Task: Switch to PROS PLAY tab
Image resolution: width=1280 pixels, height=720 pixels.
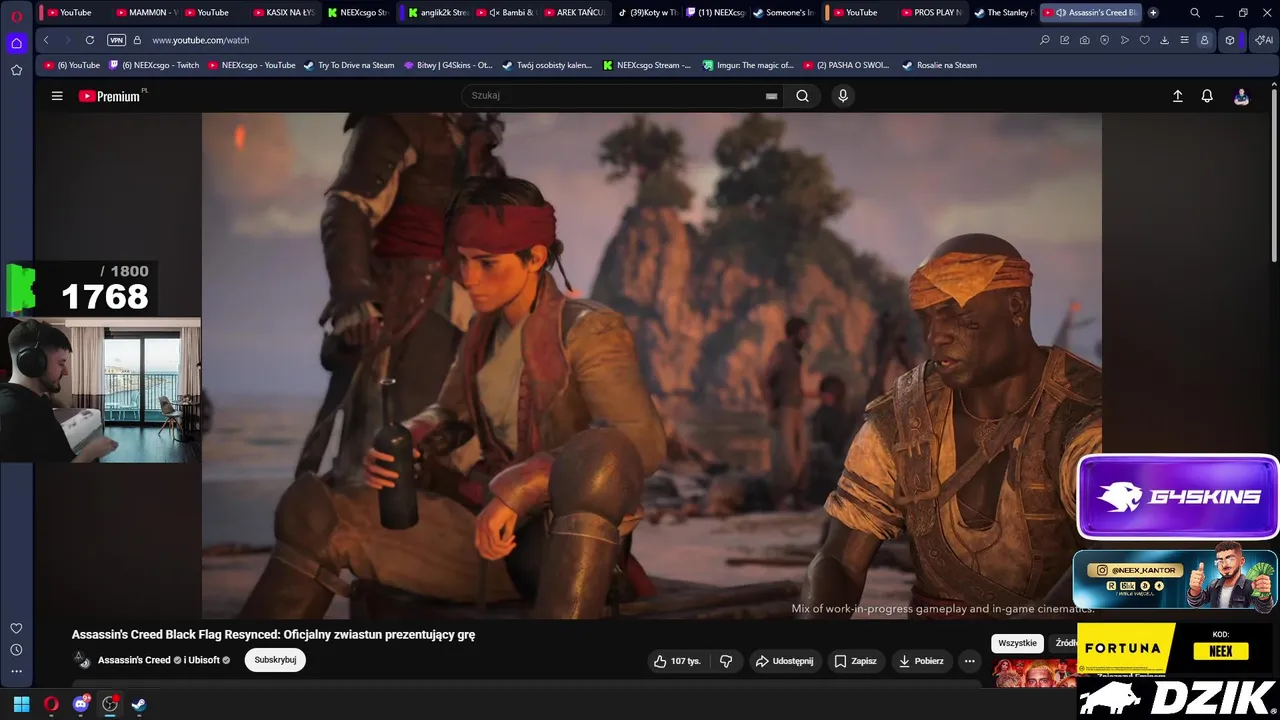Action: click(932, 13)
